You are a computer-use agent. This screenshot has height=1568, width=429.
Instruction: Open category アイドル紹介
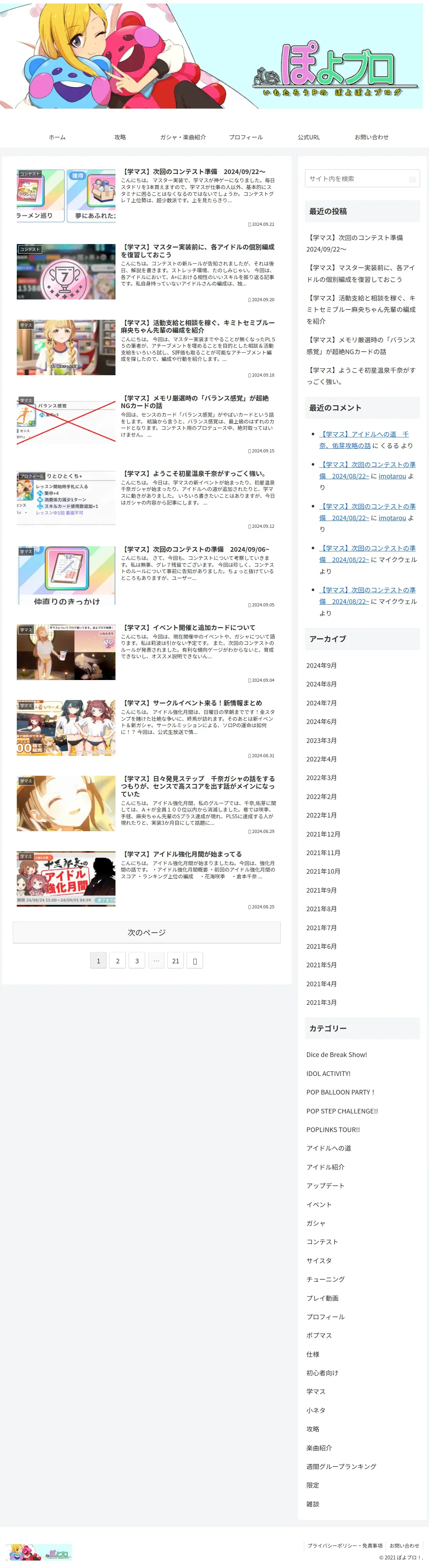point(325,1167)
